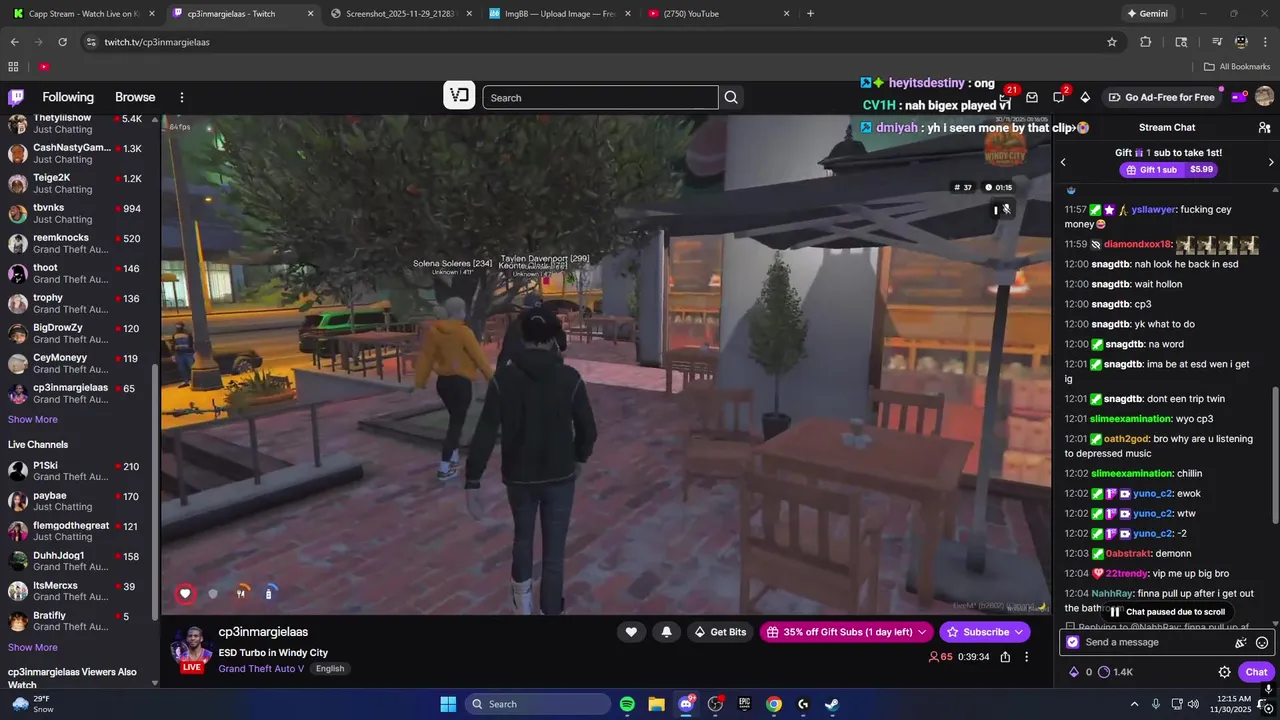Click the search magnifier button
Viewport: 1280px width, 720px height.
click(731, 97)
